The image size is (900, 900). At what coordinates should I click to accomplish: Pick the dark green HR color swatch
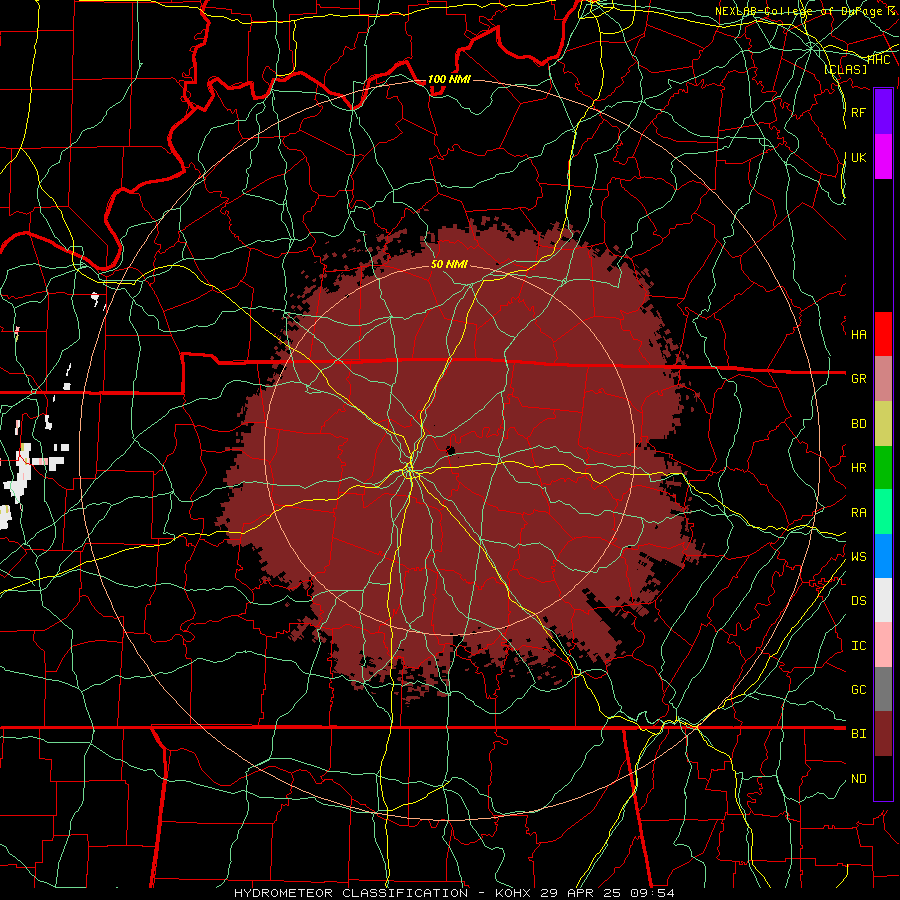883,468
